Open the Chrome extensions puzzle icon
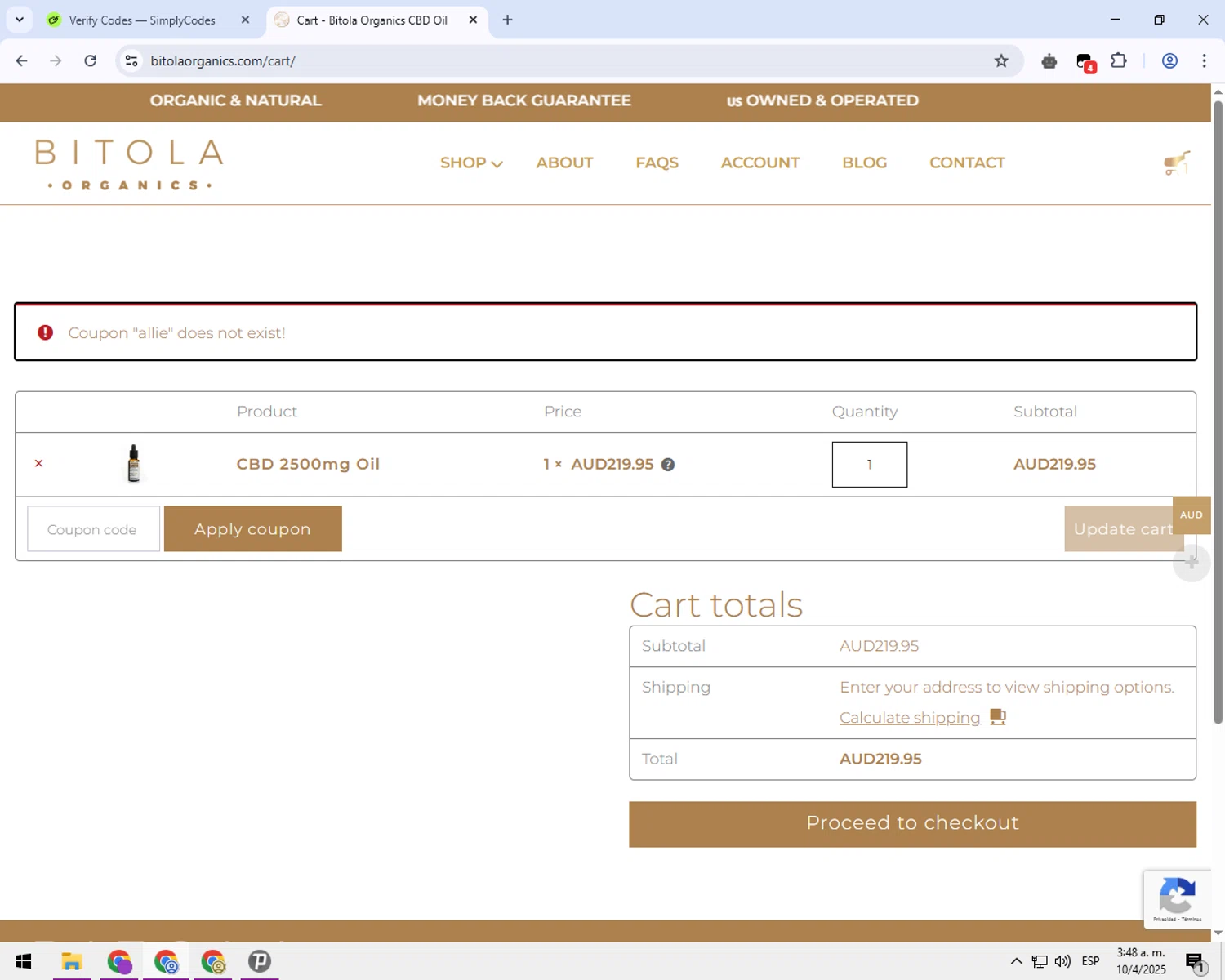The image size is (1225, 980). coord(1119,61)
